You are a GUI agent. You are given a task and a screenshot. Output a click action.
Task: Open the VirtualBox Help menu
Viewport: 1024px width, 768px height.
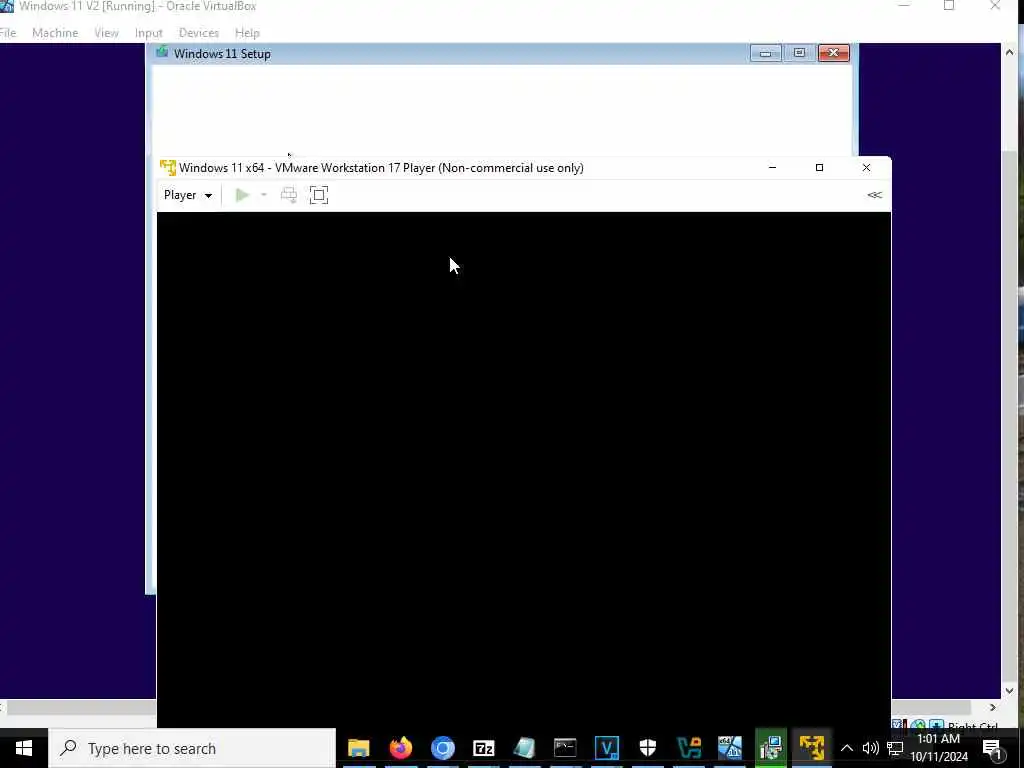(x=247, y=33)
